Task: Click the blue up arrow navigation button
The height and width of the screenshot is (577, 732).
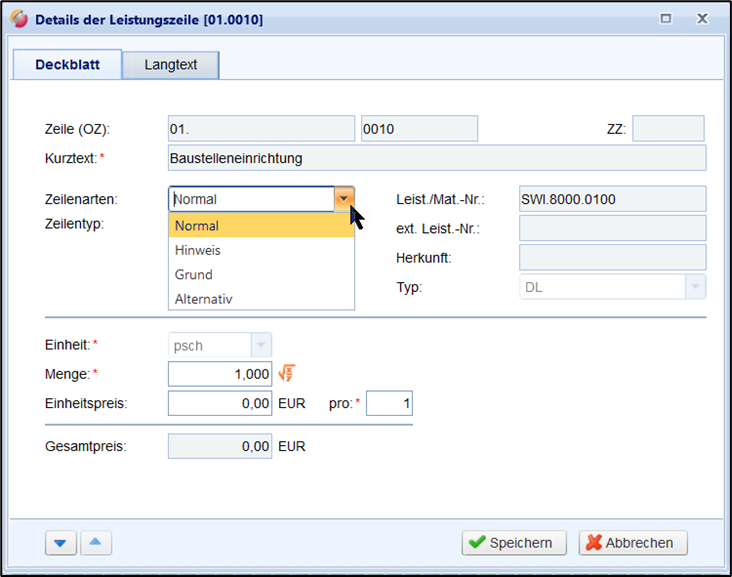Action: tap(95, 543)
